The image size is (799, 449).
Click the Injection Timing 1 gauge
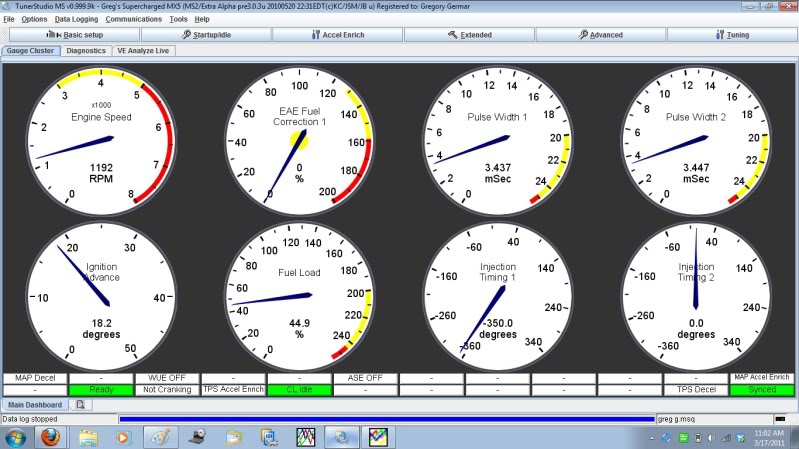497,297
